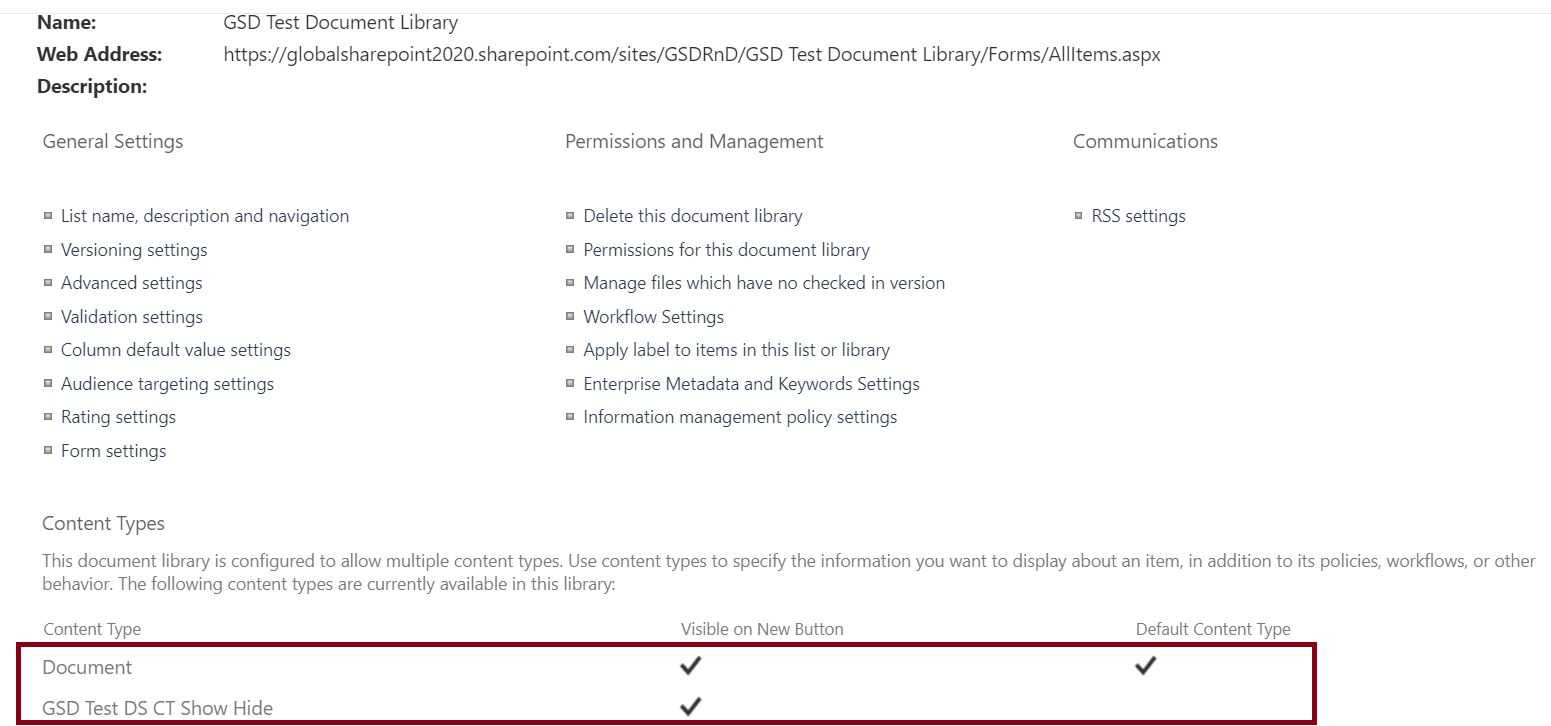1551x726 pixels.
Task: Click the Description label
Action: click(x=92, y=87)
